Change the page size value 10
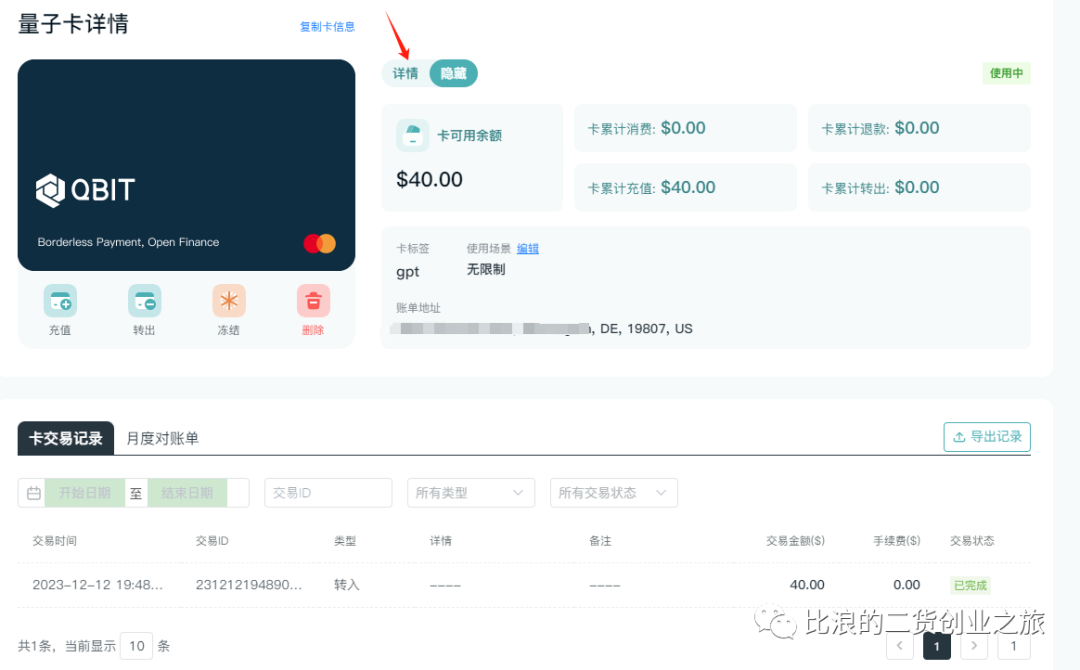This screenshot has width=1080, height=670. click(136, 646)
